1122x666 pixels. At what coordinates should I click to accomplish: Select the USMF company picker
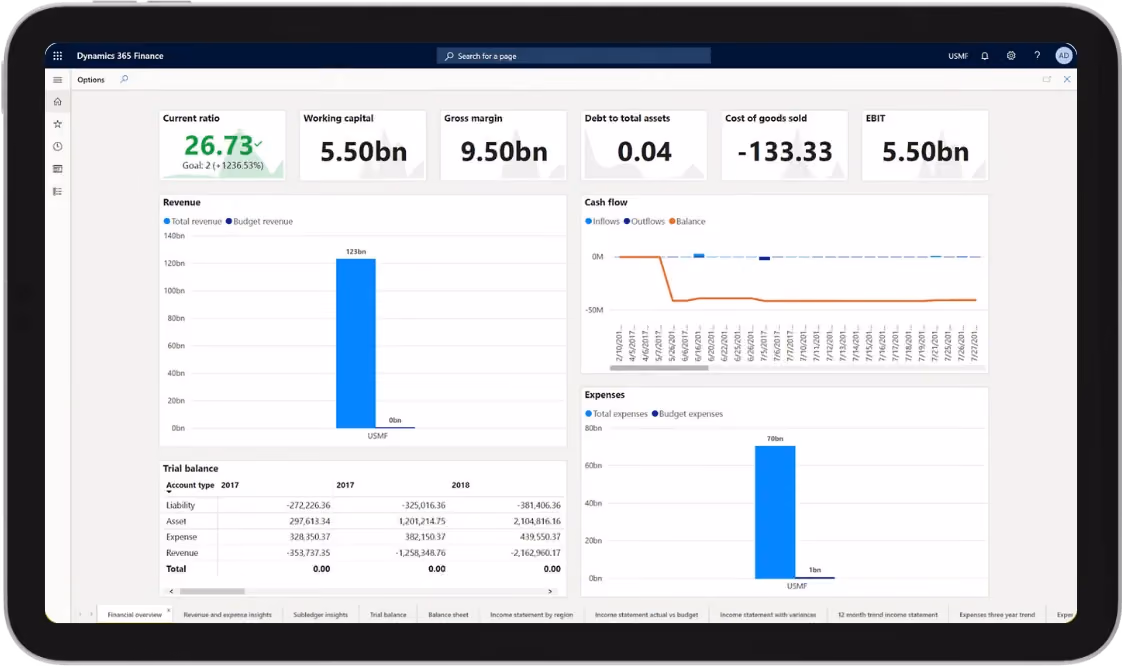pos(958,56)
